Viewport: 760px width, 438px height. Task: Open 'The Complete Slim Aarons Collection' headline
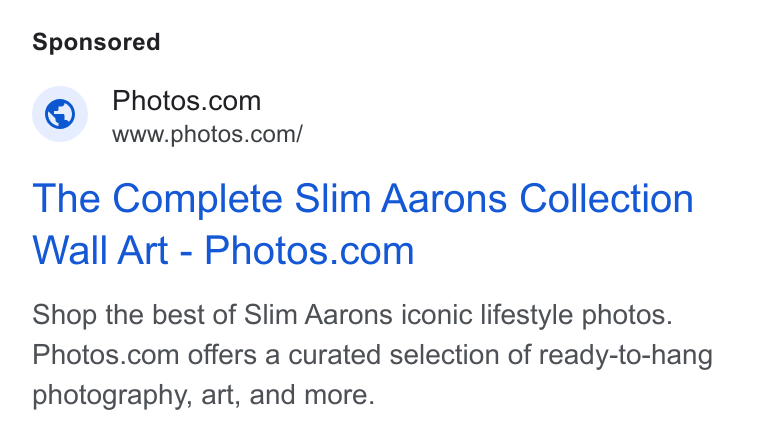[363, 199]
